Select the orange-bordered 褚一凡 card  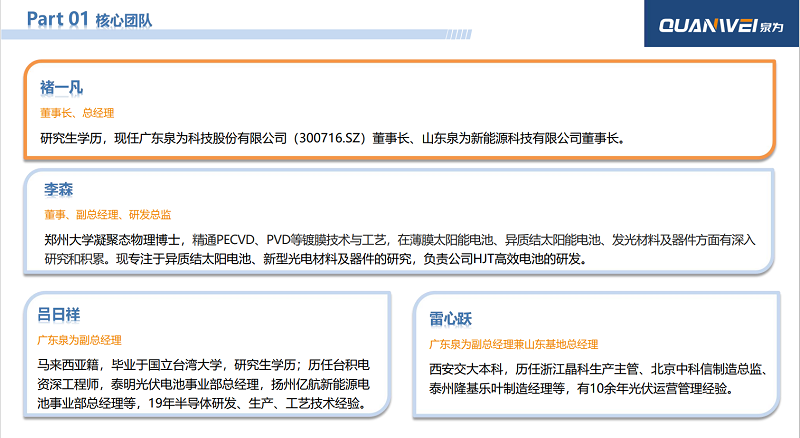400,110
